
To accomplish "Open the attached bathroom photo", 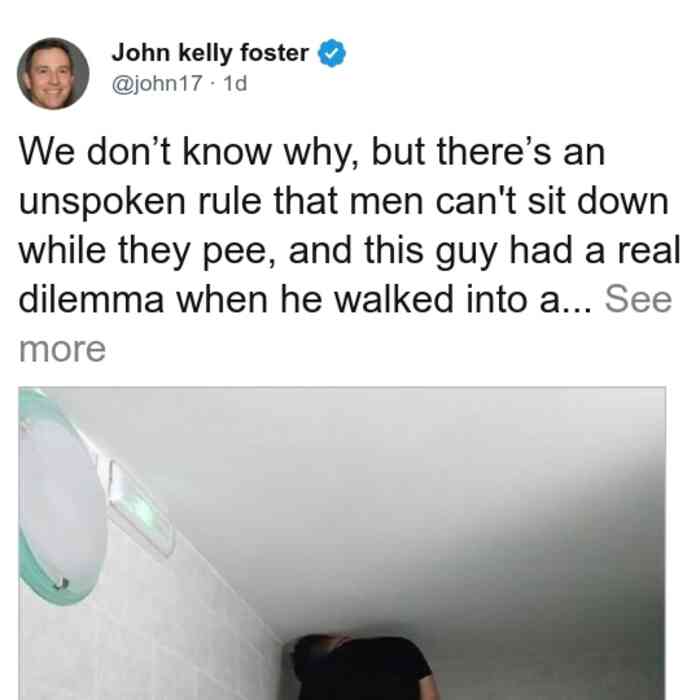I will (342, 543).
